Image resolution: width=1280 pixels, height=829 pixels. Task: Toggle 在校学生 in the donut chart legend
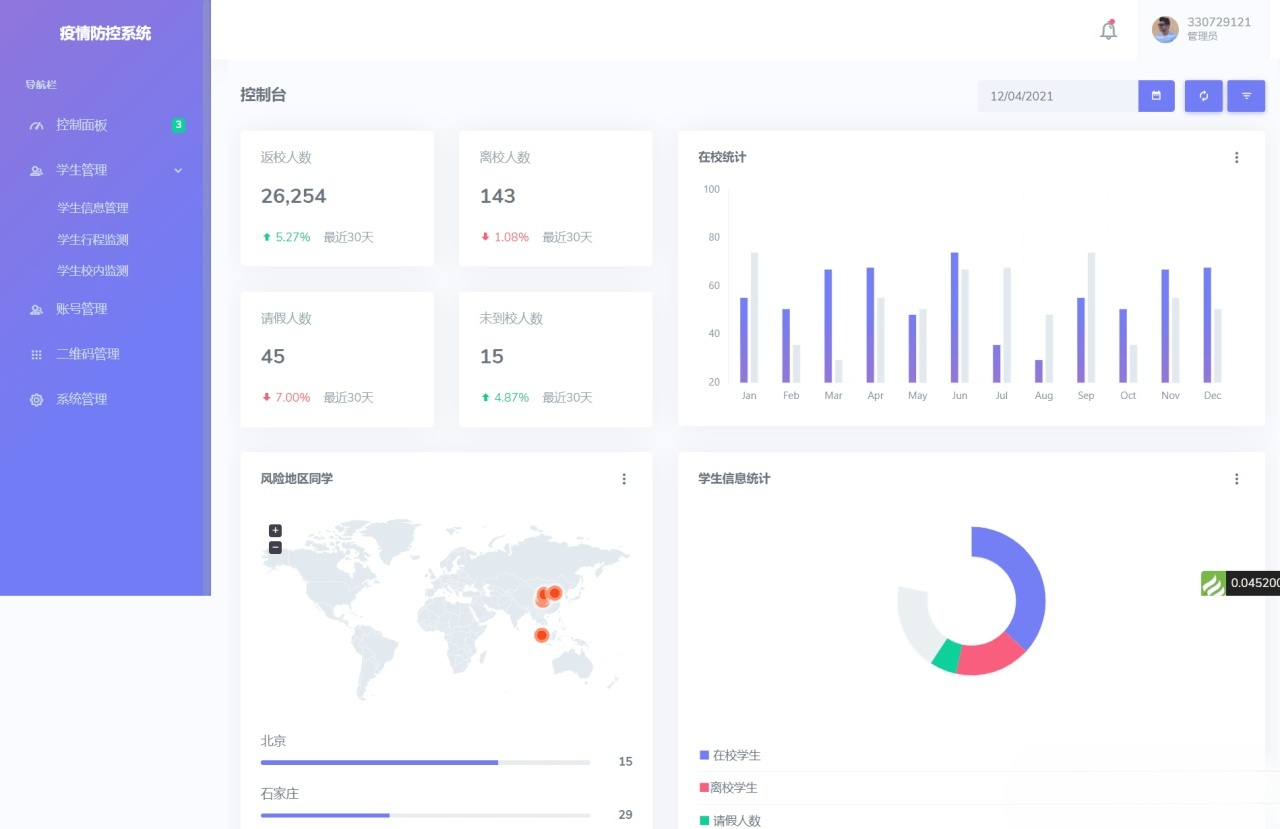(730, 755)
